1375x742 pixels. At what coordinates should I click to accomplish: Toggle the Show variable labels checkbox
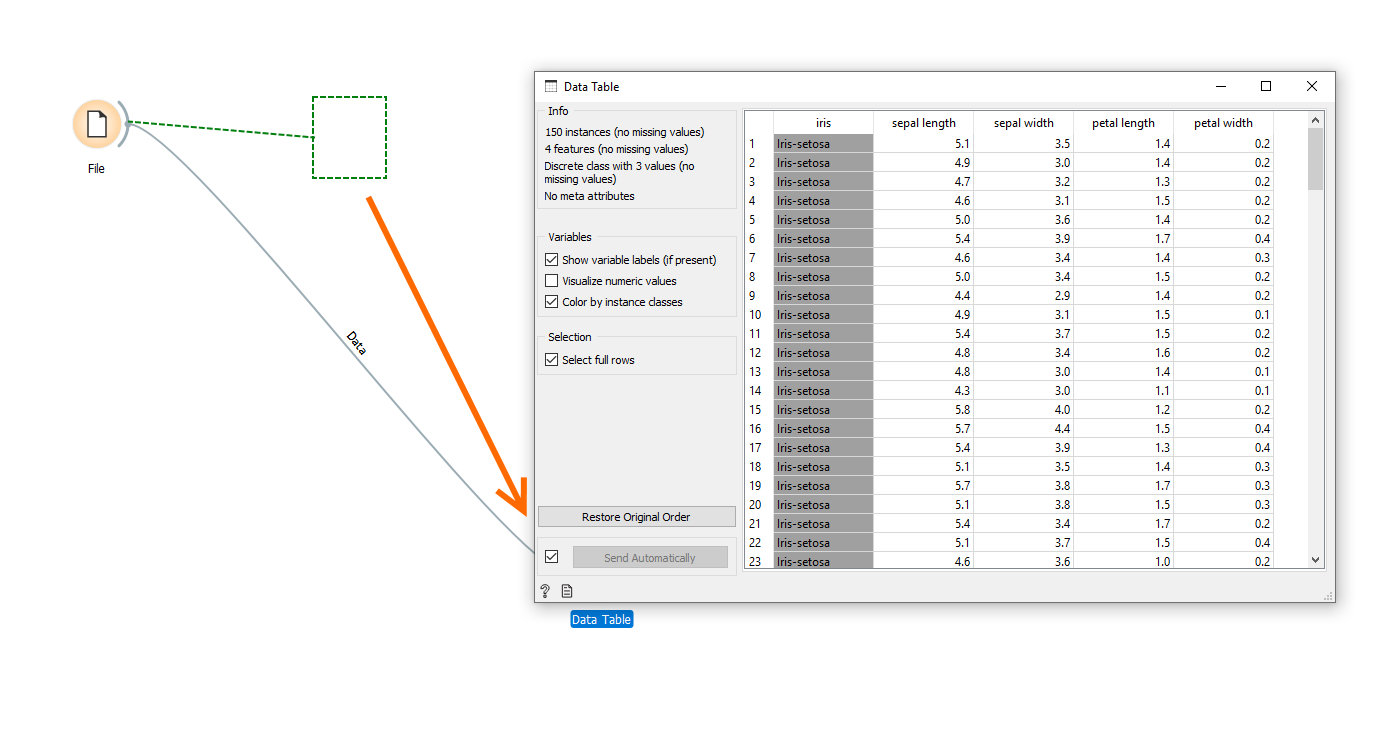coord(551,259)
